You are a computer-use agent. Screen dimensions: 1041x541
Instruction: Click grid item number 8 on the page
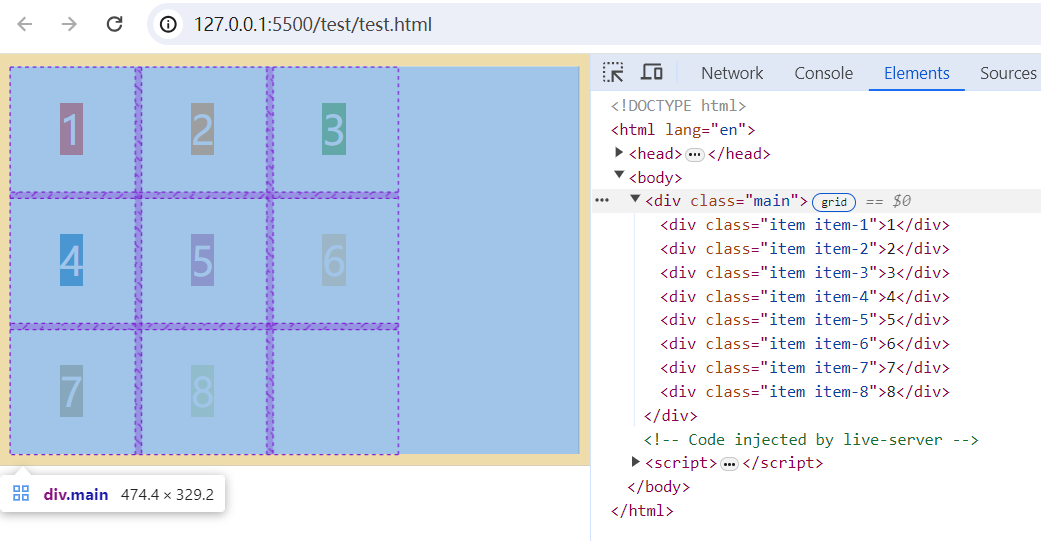[202, 391]
